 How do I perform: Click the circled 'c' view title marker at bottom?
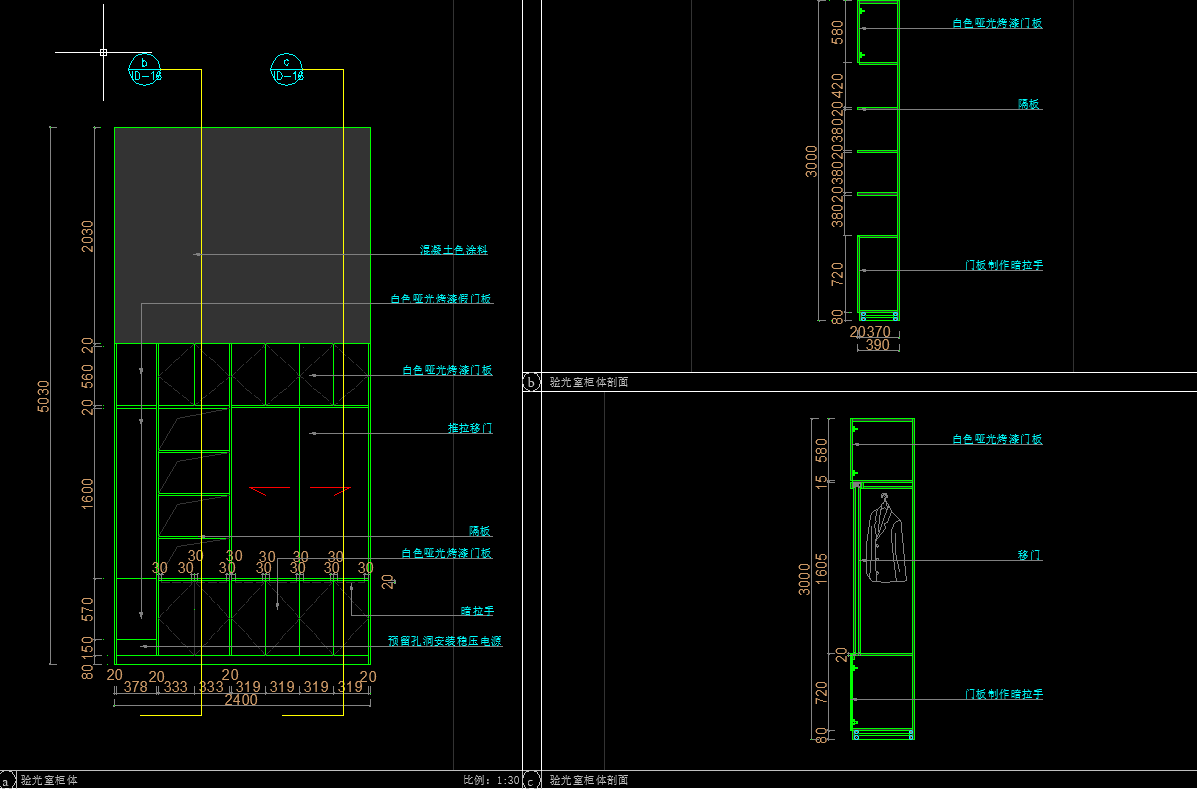531,780
